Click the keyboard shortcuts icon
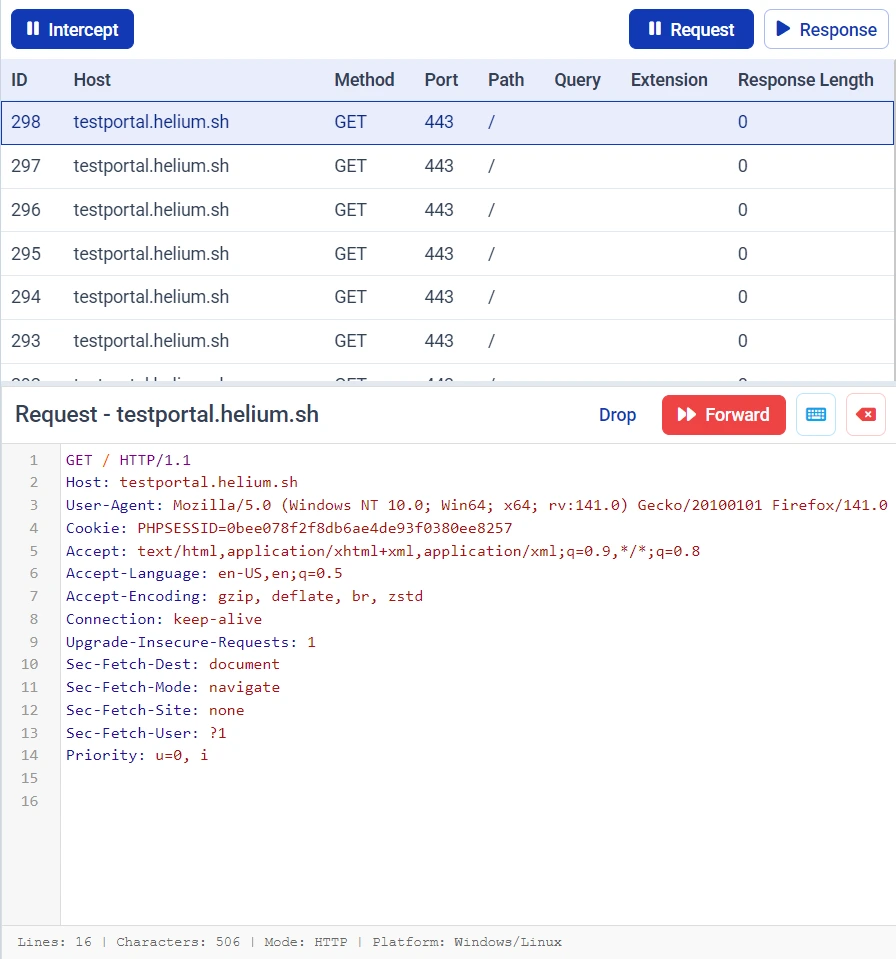Image resolution: width=896 pixels, height=959 pixels. point(816,415)
